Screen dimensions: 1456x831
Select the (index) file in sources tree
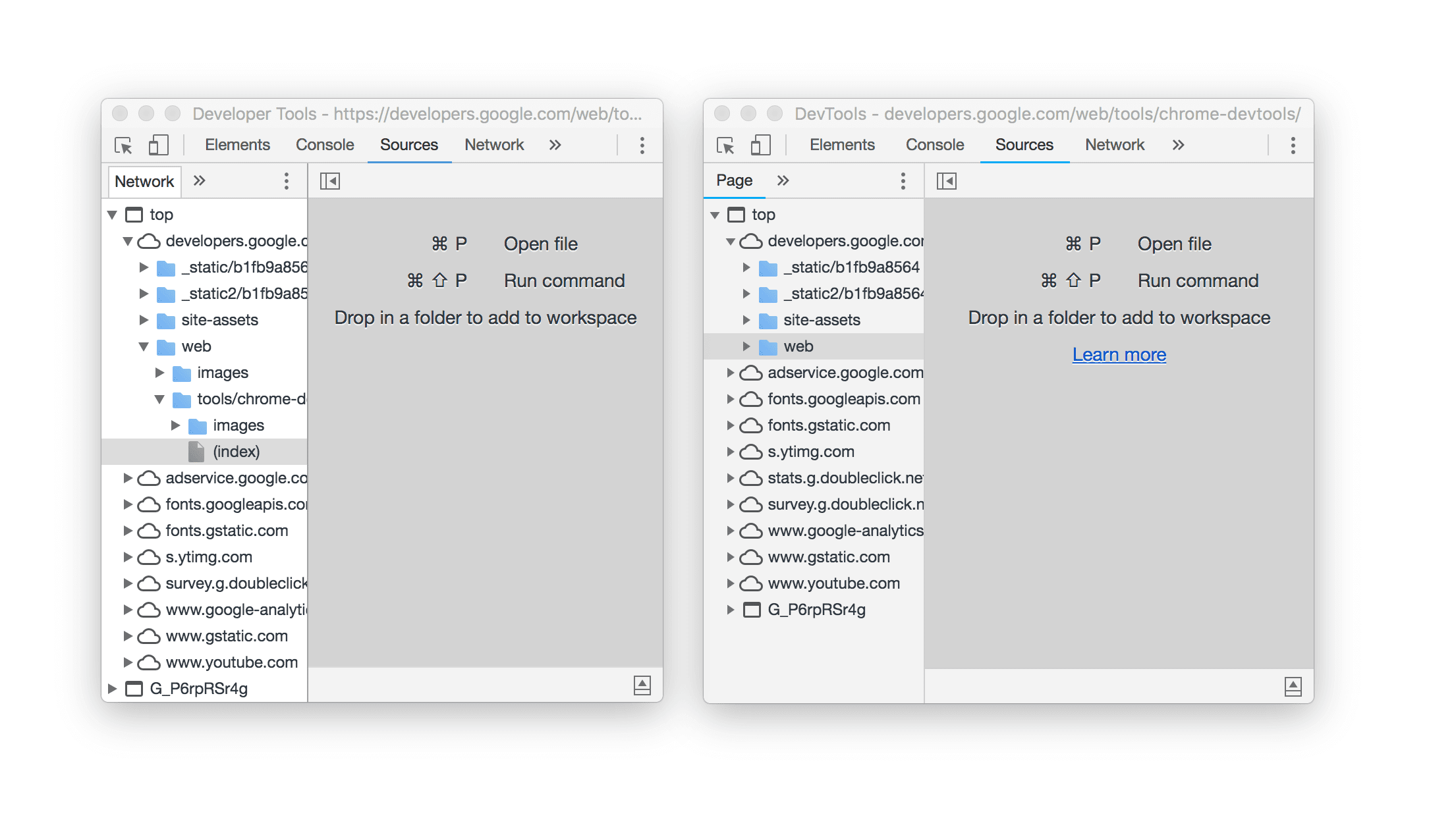coord(235,452)
